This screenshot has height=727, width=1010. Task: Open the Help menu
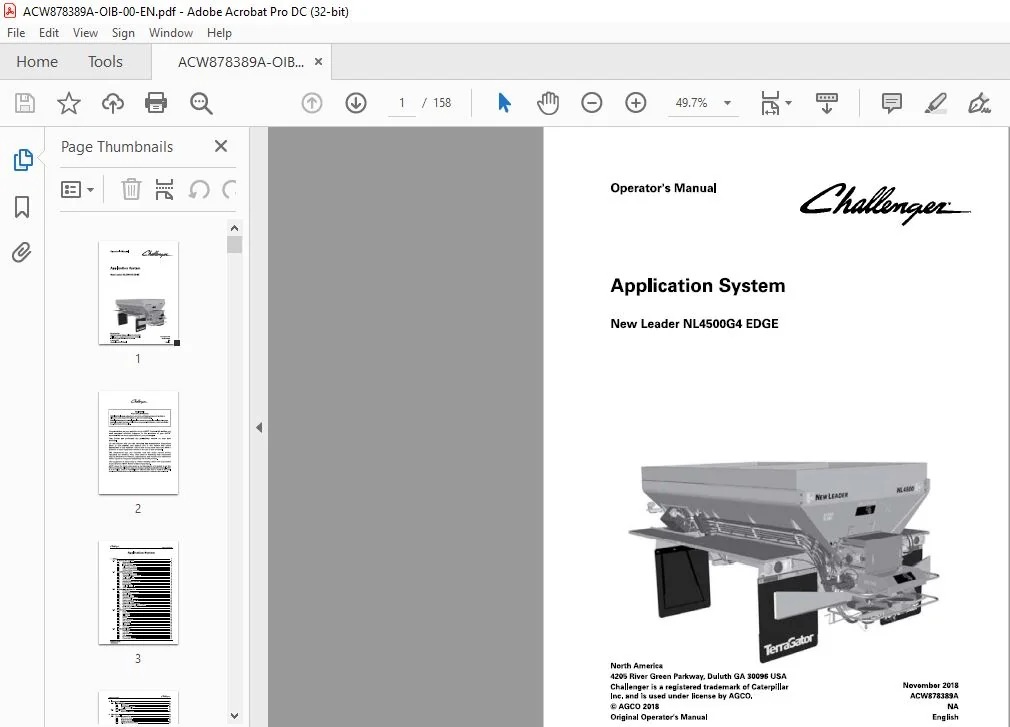(x=219, y=33)
